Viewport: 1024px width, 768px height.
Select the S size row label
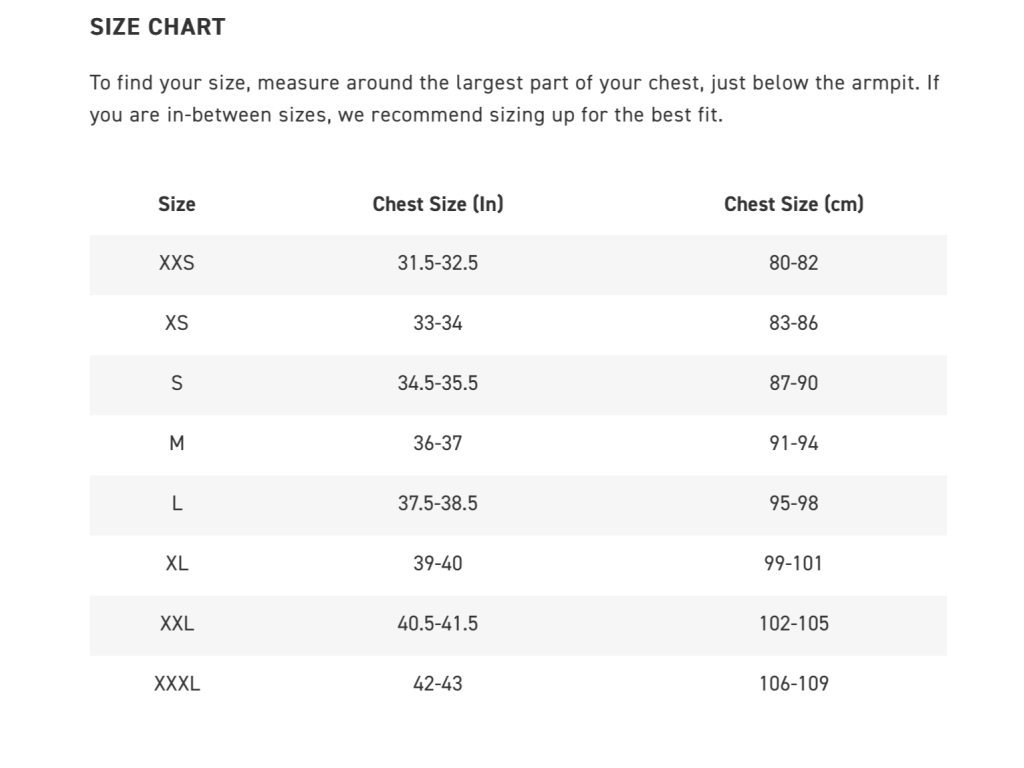(x=177, y=384)
